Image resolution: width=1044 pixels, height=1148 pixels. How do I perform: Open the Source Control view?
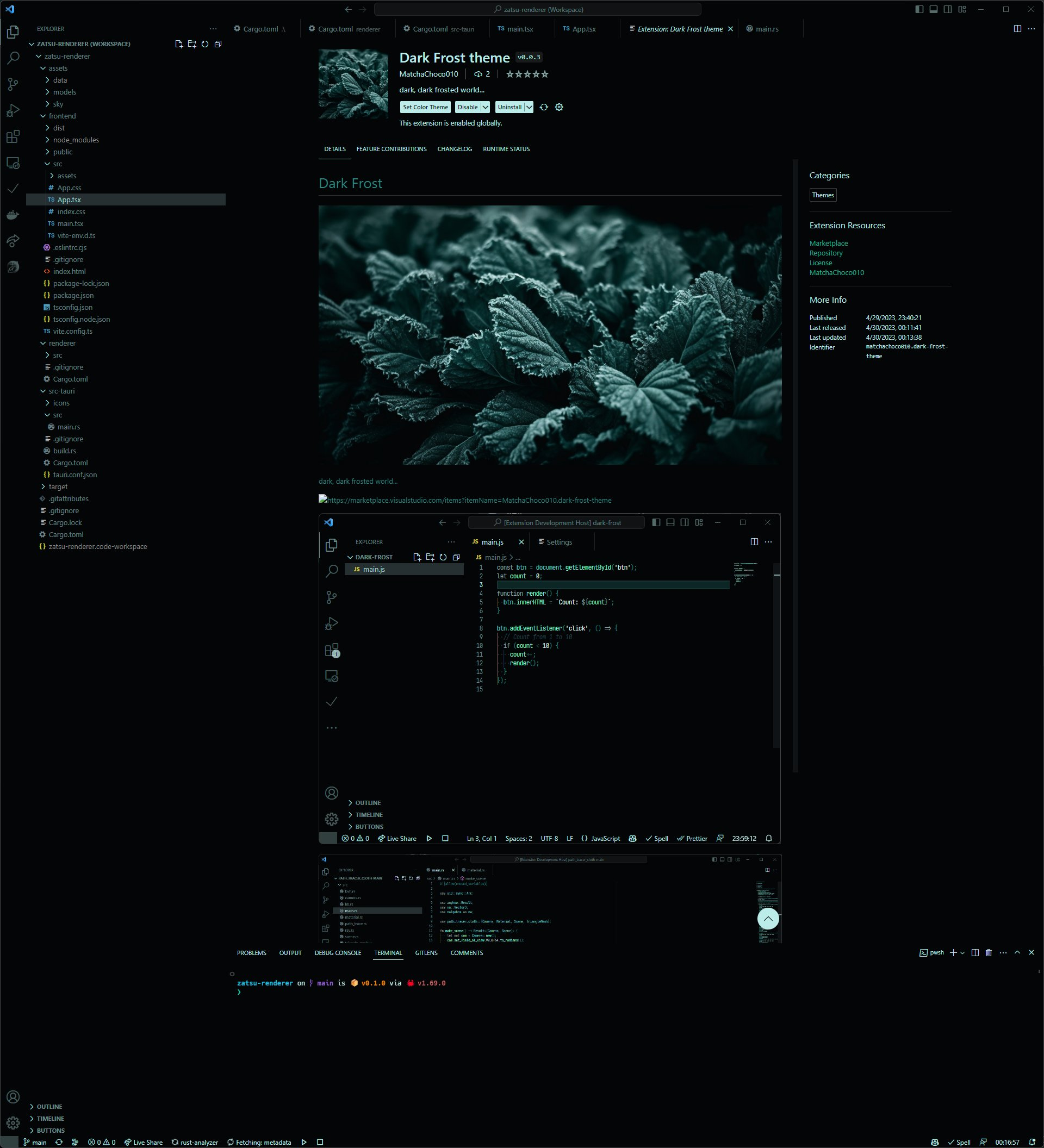coord(13,84)
